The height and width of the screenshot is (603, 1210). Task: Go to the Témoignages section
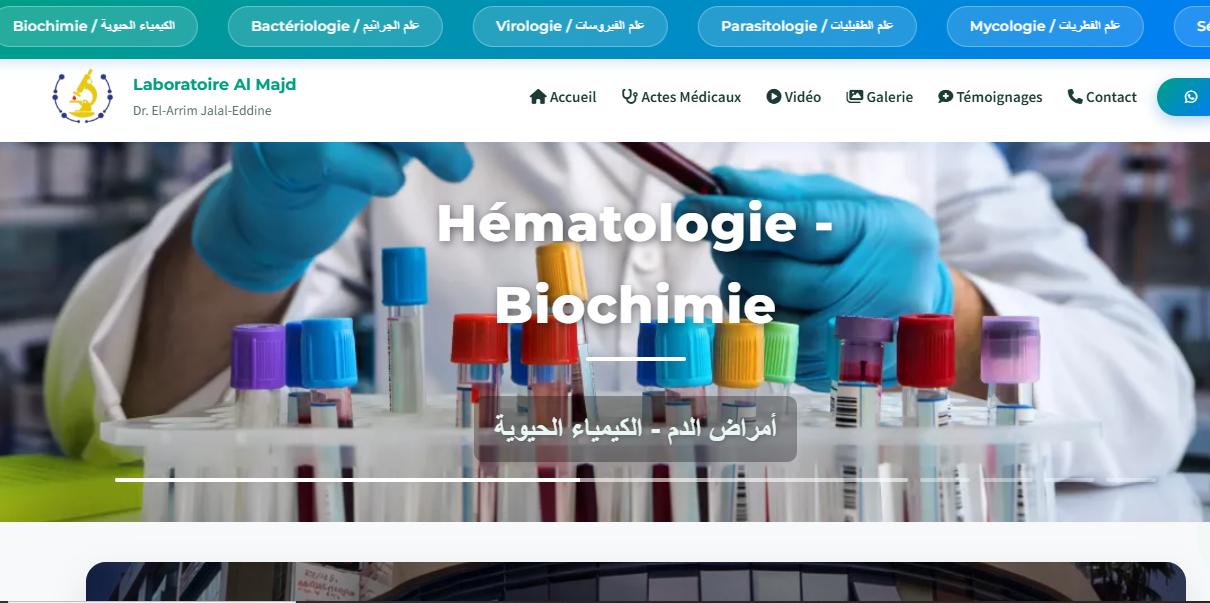pos(990,97)
